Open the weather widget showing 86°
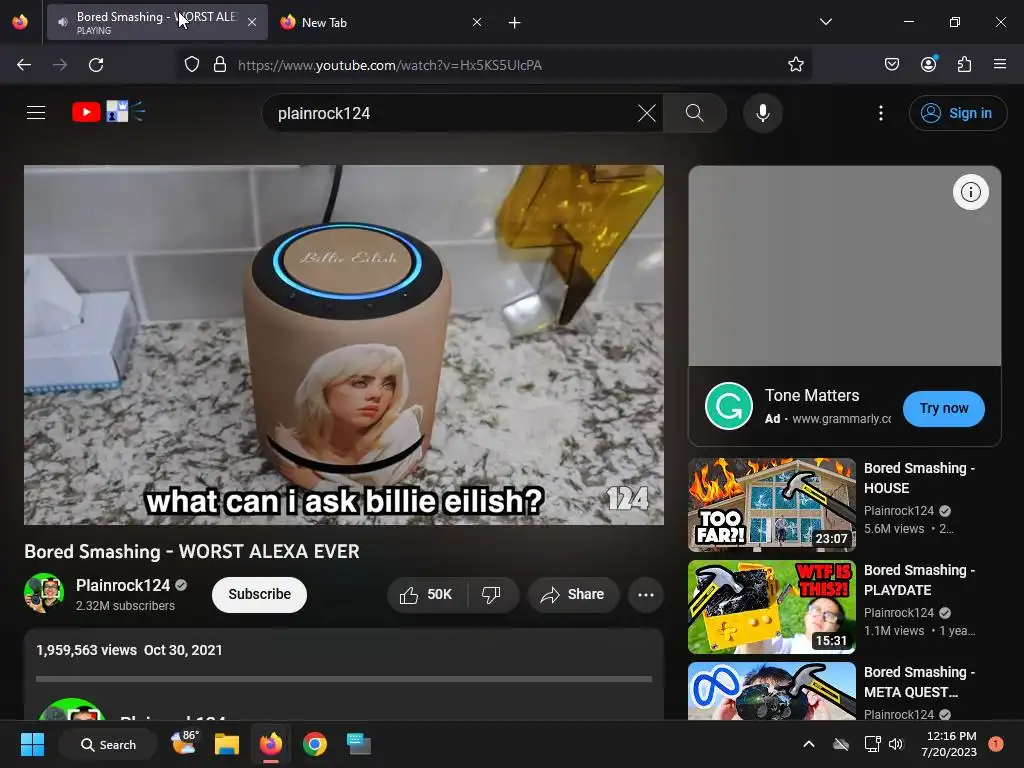 185,743
